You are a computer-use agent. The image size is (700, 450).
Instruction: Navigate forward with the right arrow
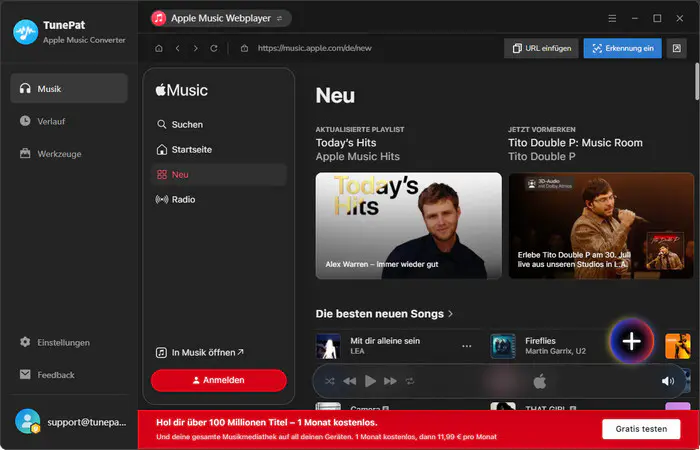(196, 48)
